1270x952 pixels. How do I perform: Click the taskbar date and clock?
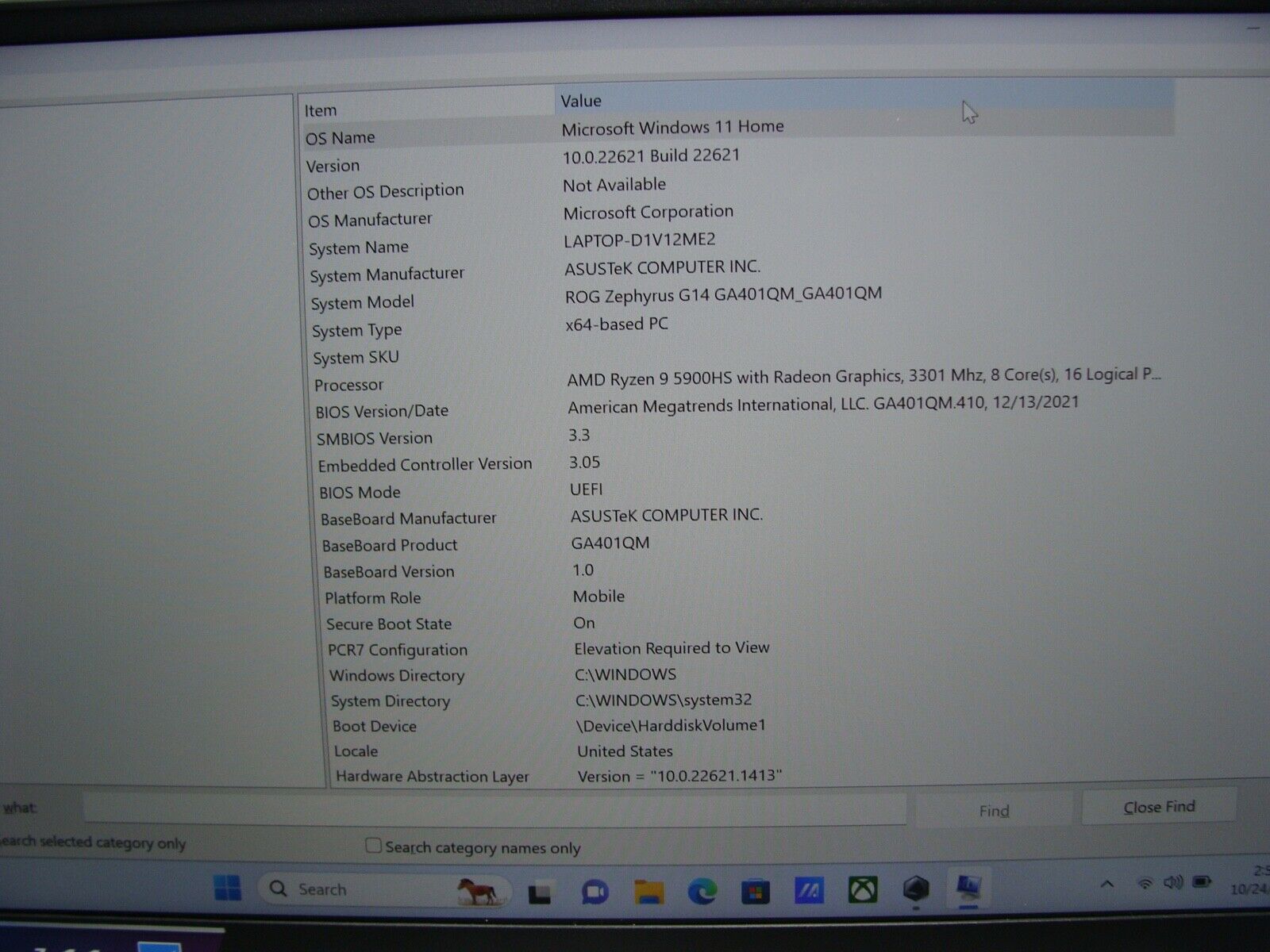(1251, 879)
